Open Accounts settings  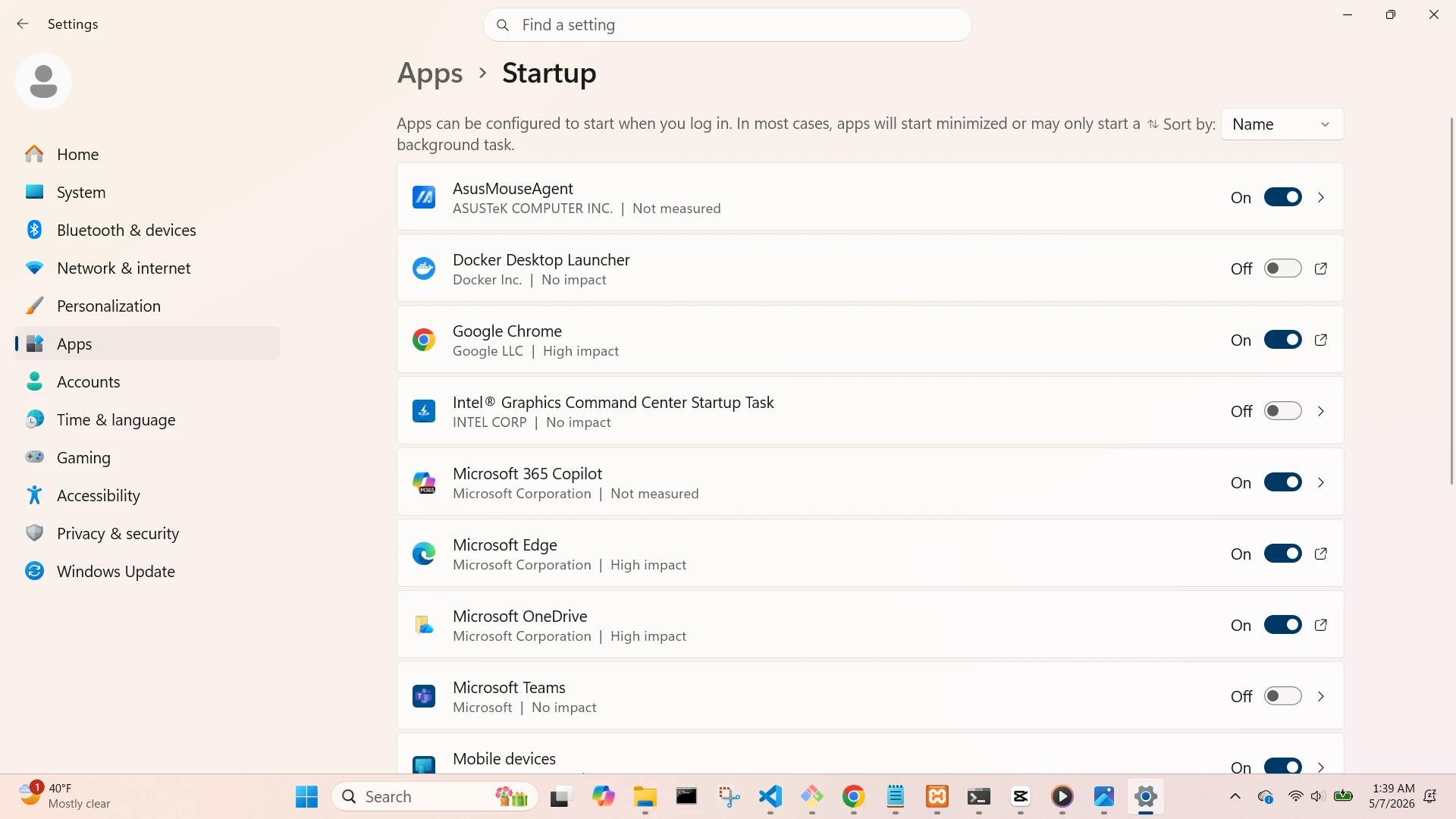(x=147, y=381)
